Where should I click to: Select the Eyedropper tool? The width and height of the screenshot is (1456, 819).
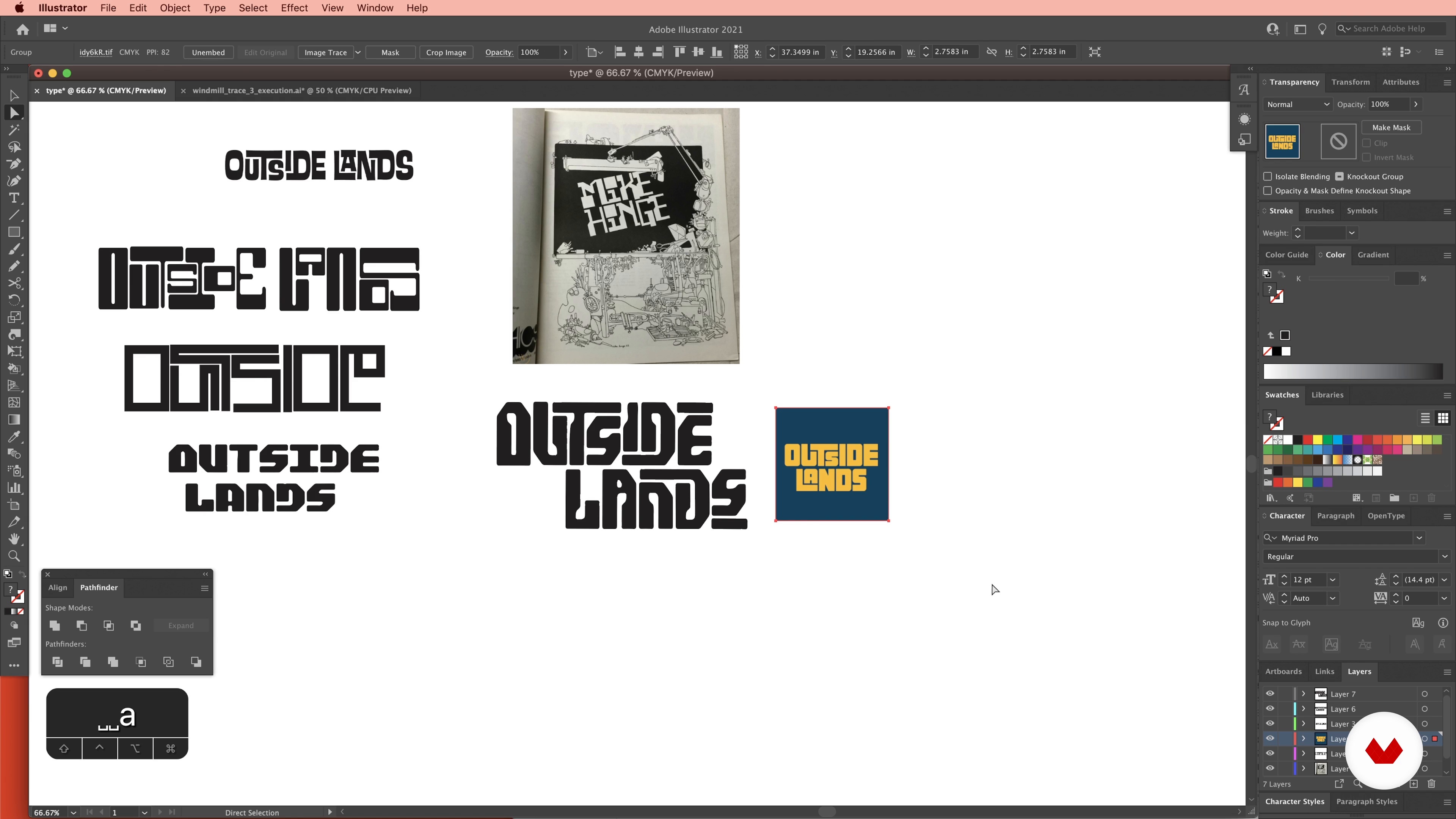point(14,436)
